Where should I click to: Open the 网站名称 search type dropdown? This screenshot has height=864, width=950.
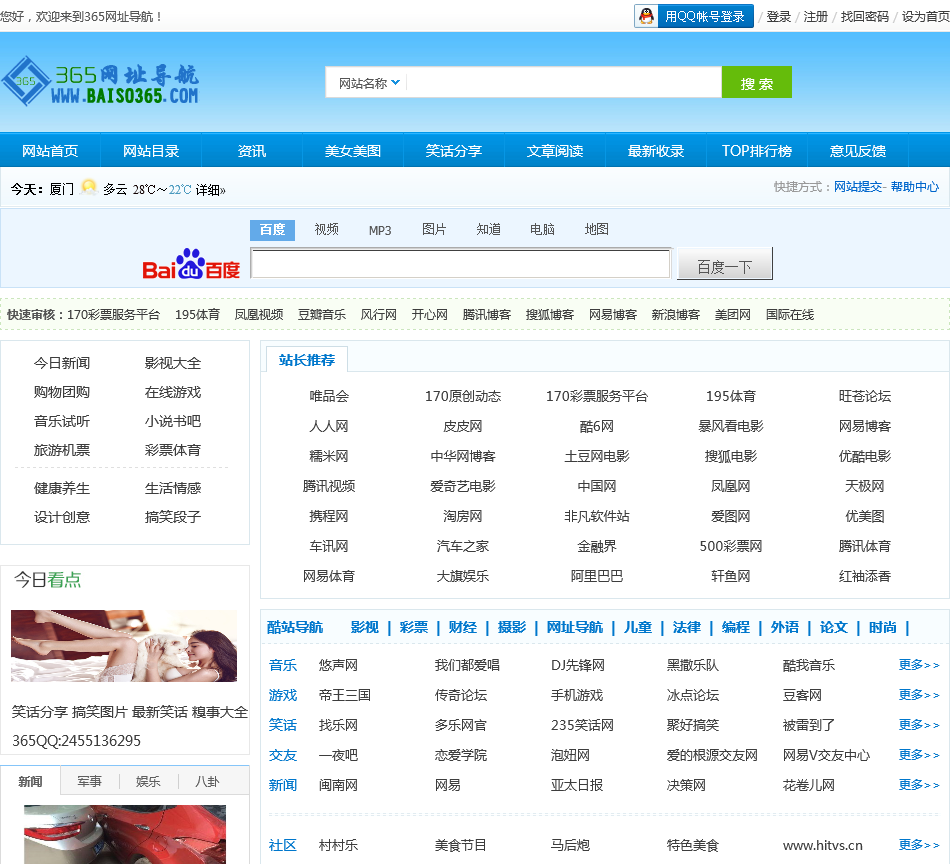(368, 83)
